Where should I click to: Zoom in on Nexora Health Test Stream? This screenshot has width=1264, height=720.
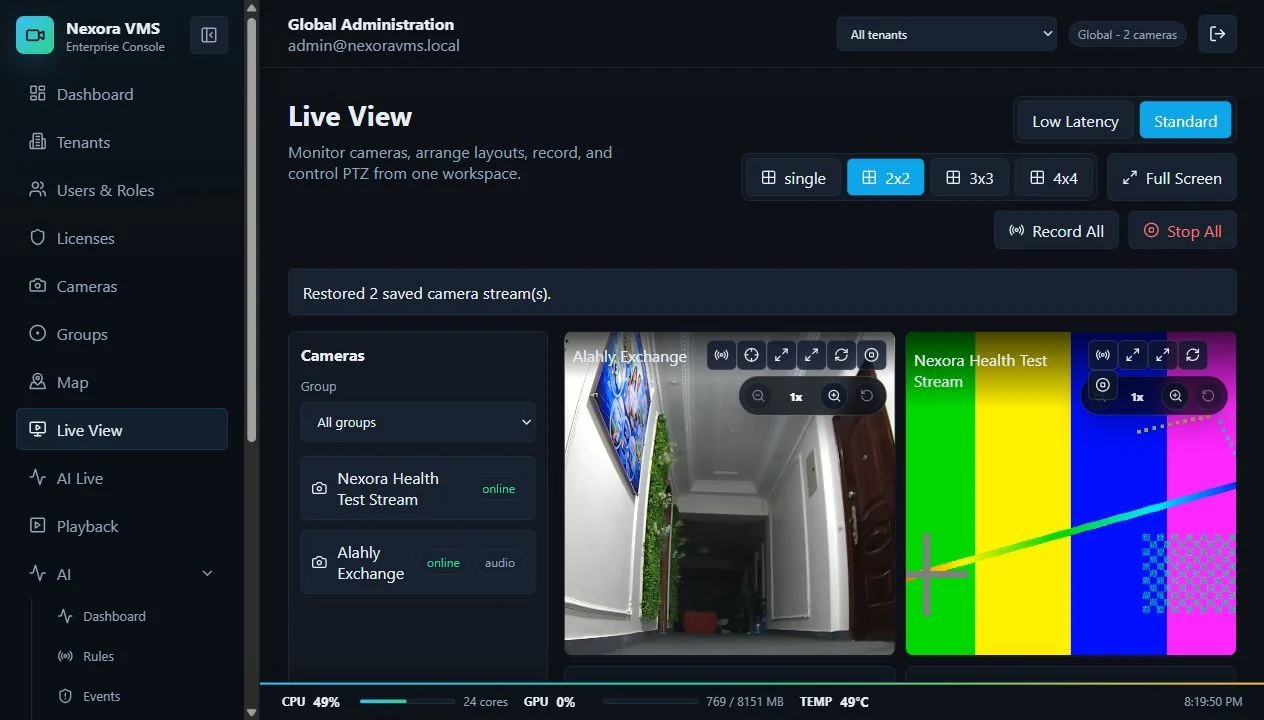tap(1175, 396)
